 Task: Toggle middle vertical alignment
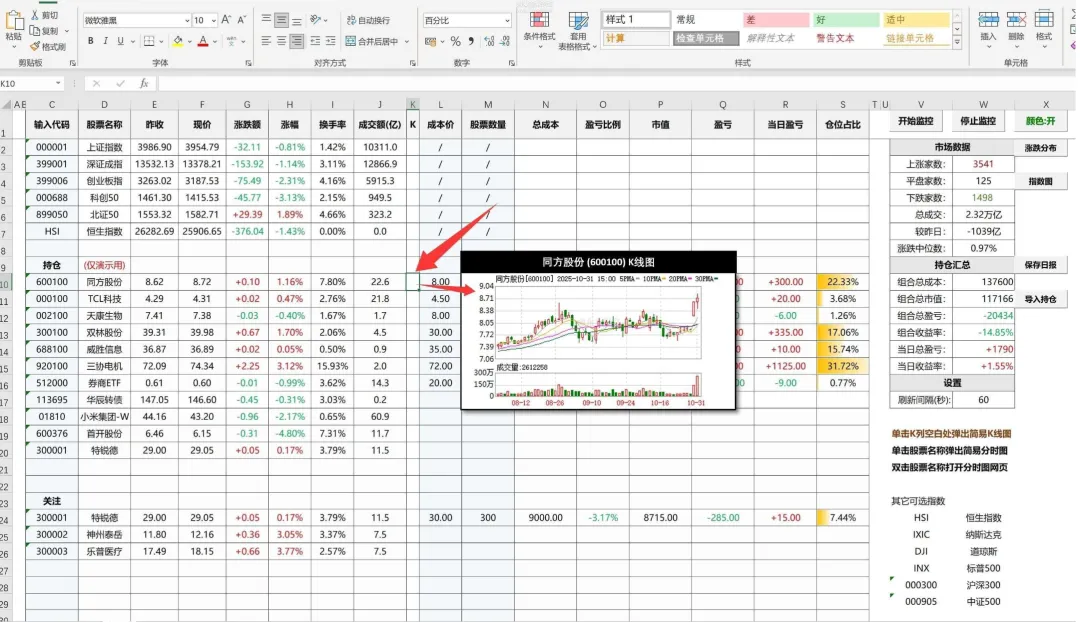(x=281, y=20)
